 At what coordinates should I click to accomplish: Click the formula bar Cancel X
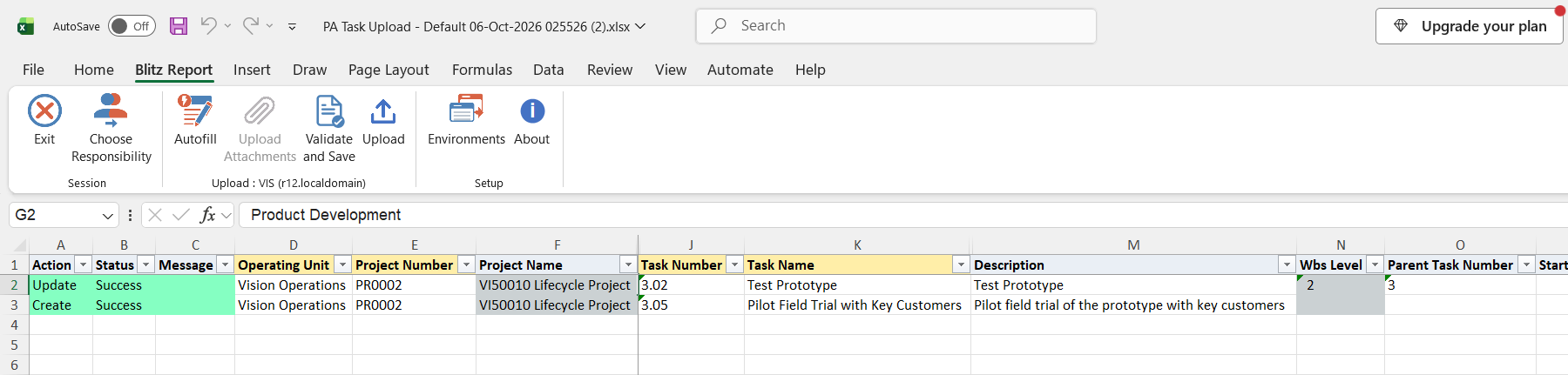click(155, 215)
